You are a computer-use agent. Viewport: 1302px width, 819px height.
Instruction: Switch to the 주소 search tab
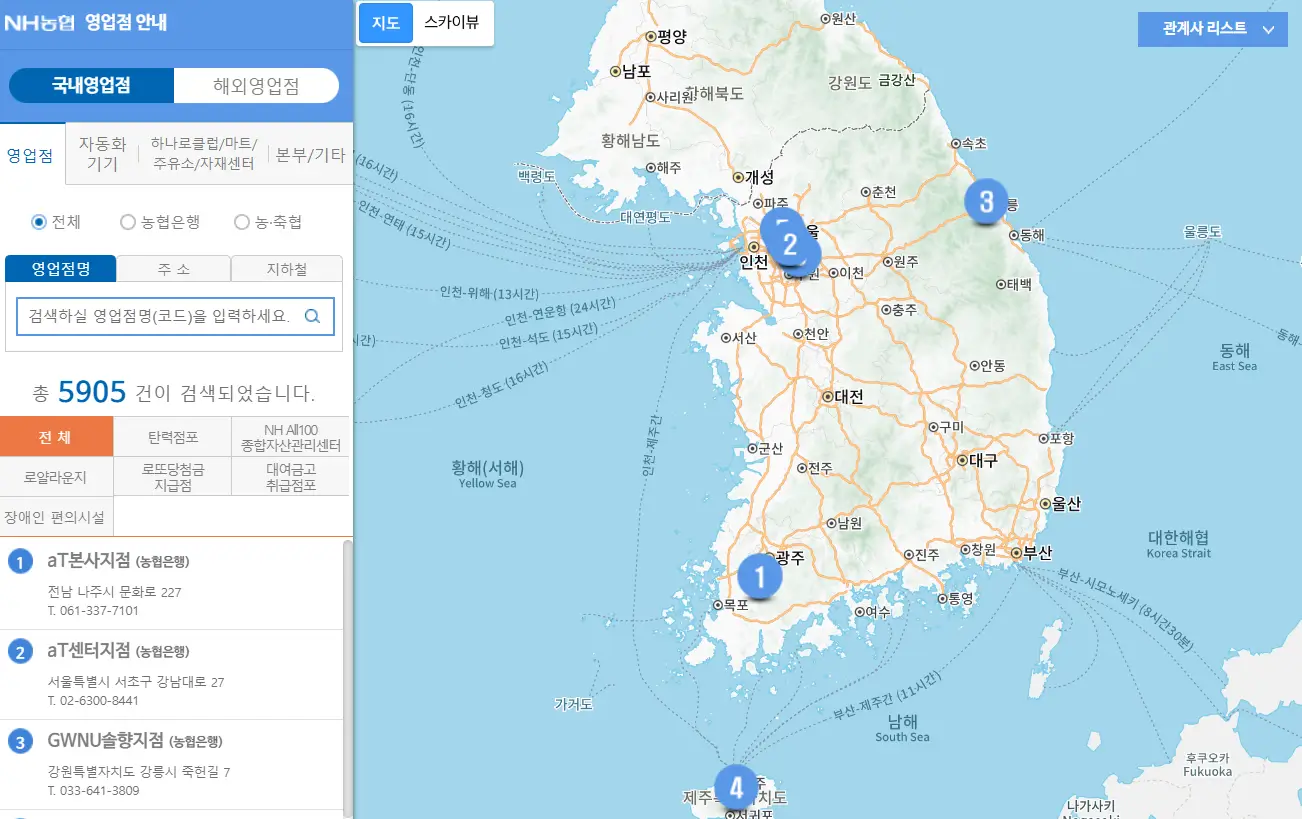click(x=173, y=268)
